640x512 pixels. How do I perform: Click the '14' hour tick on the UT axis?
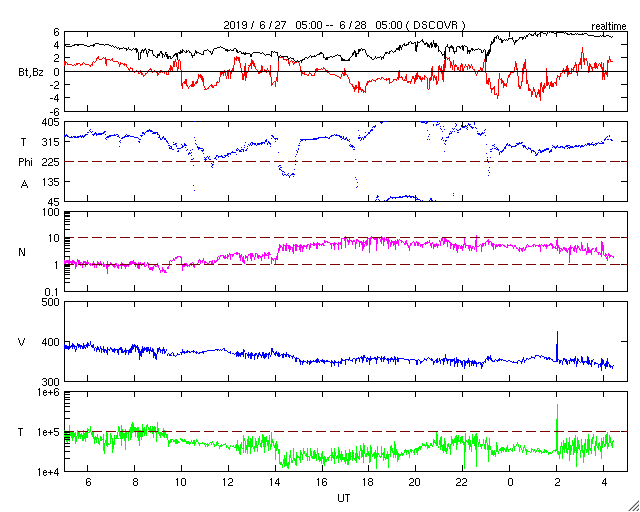point(275,482)
